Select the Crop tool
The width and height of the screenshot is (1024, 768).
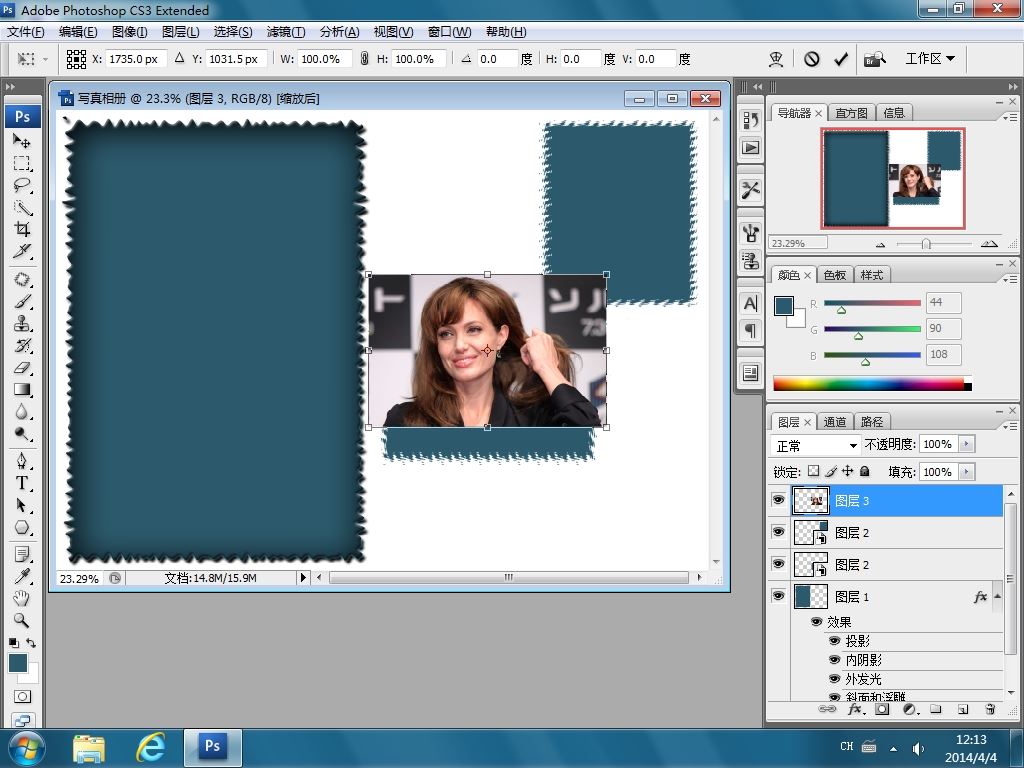(22, 229)
